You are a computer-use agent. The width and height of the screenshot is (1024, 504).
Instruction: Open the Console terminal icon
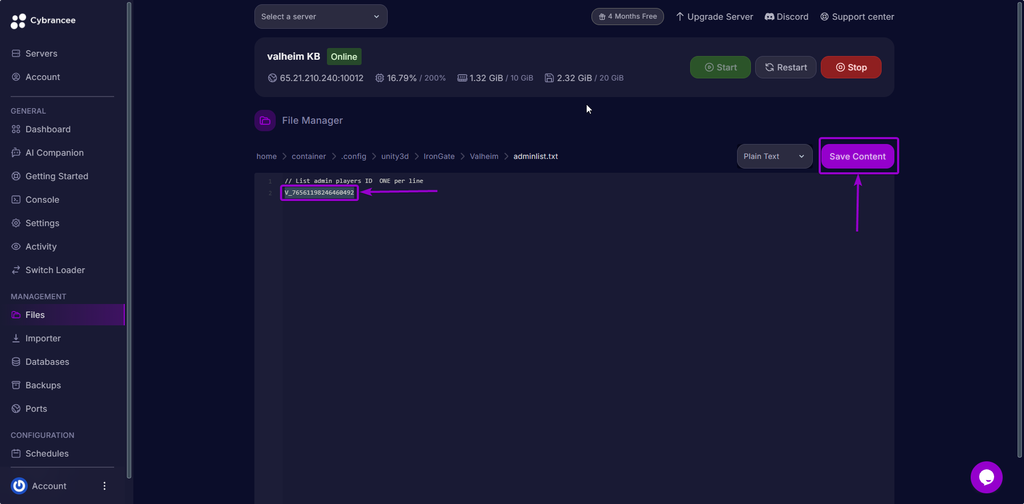click(16, 200)
